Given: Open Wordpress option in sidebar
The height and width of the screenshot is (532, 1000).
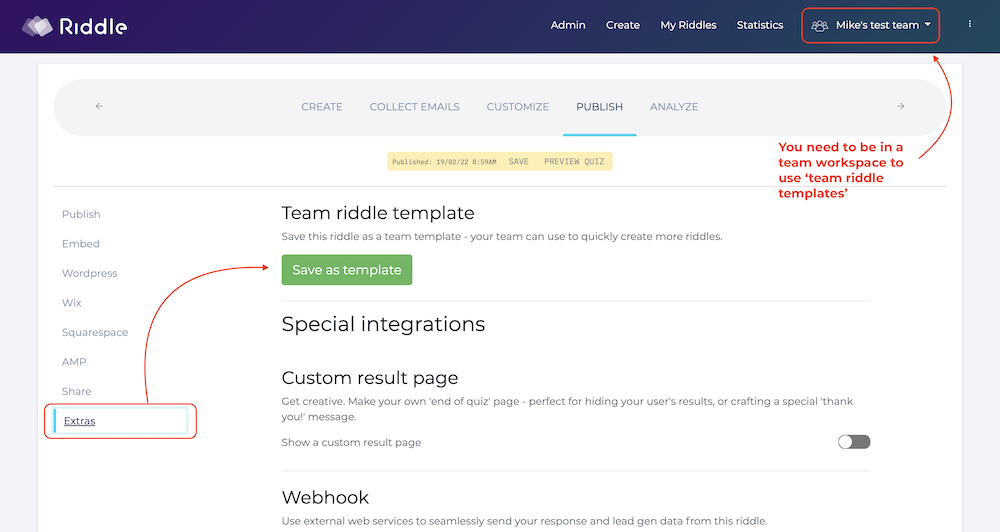Looking at the screenshot, I should (x=89, y=273).
